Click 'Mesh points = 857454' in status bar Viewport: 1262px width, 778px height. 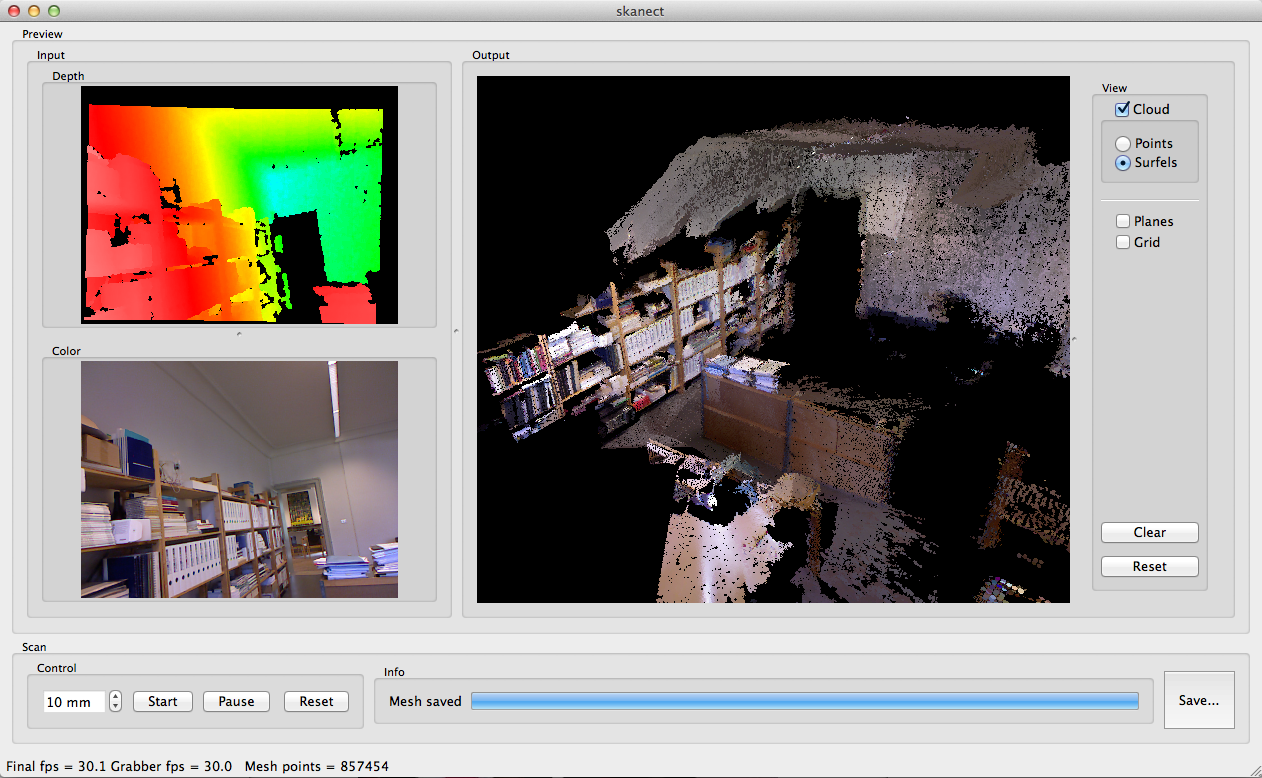[x=317, y=767]
